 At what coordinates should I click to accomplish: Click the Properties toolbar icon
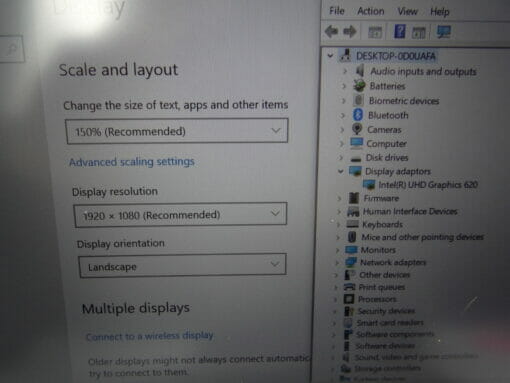pos(375,32)
